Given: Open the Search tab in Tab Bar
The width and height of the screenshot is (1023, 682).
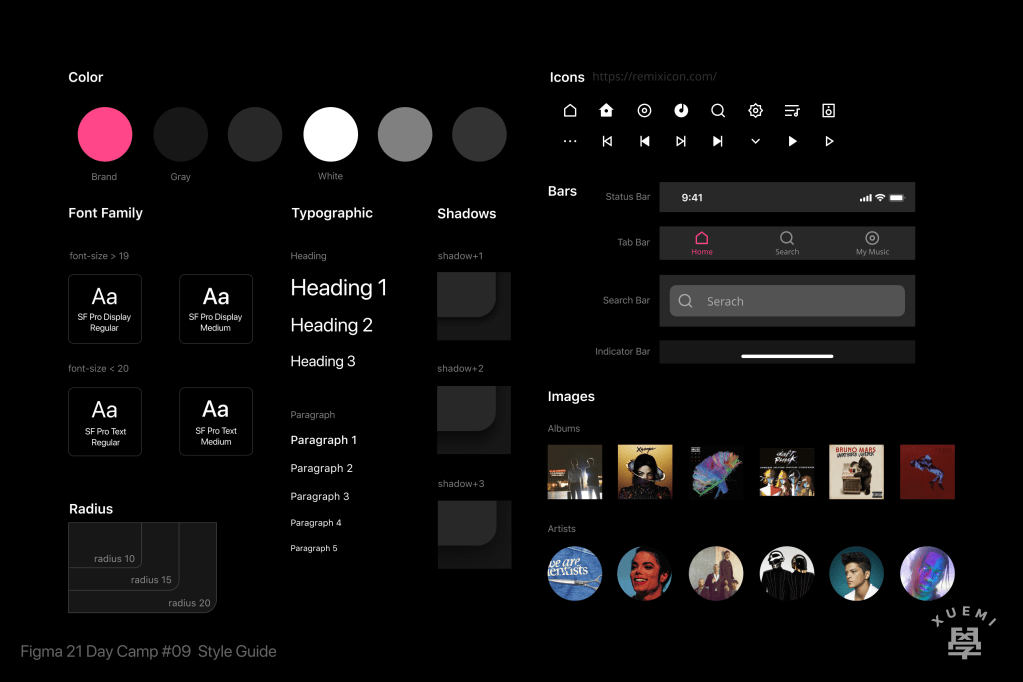Looking at the screenshot, I should click(787, 243).
